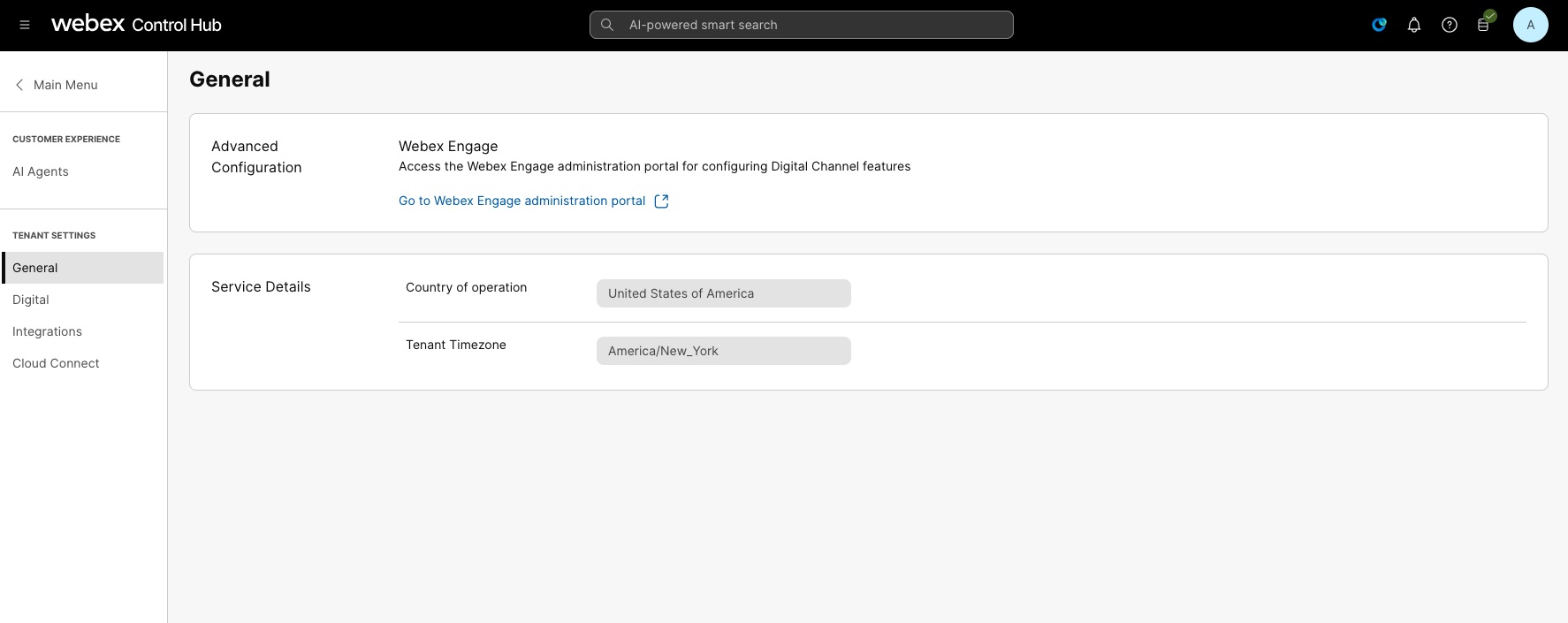Open Cloud Connect settings

pos(56,363)
